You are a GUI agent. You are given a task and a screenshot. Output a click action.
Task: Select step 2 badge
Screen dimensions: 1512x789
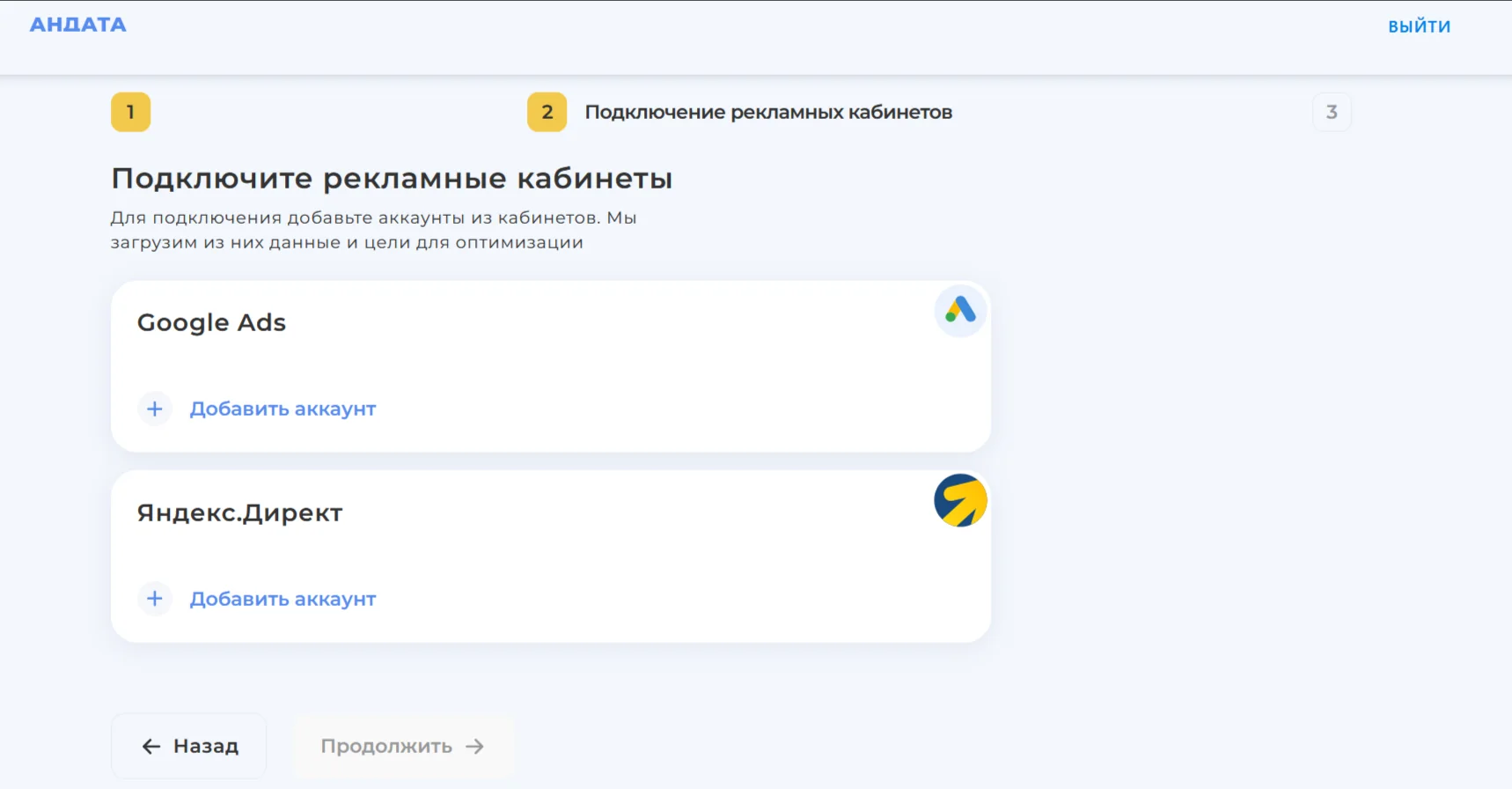pos(547,112)
